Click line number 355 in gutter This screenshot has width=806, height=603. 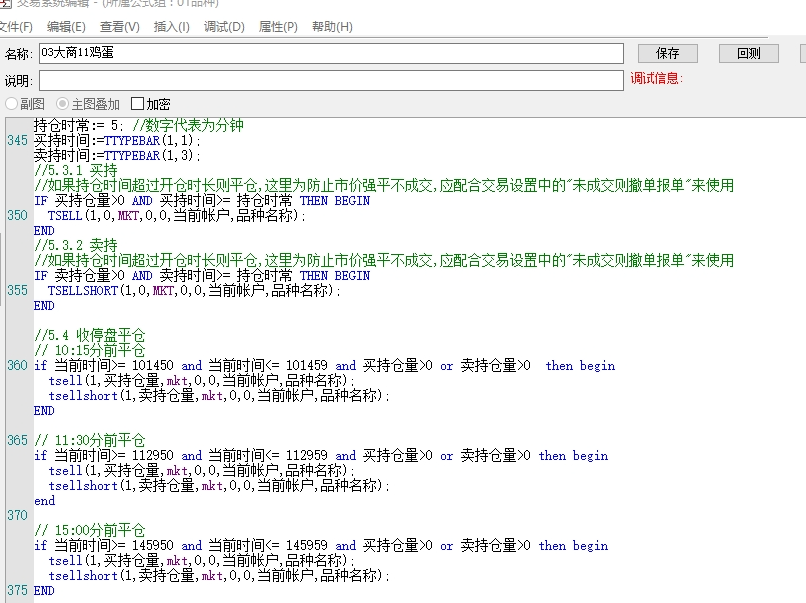[x=17, y=290]
